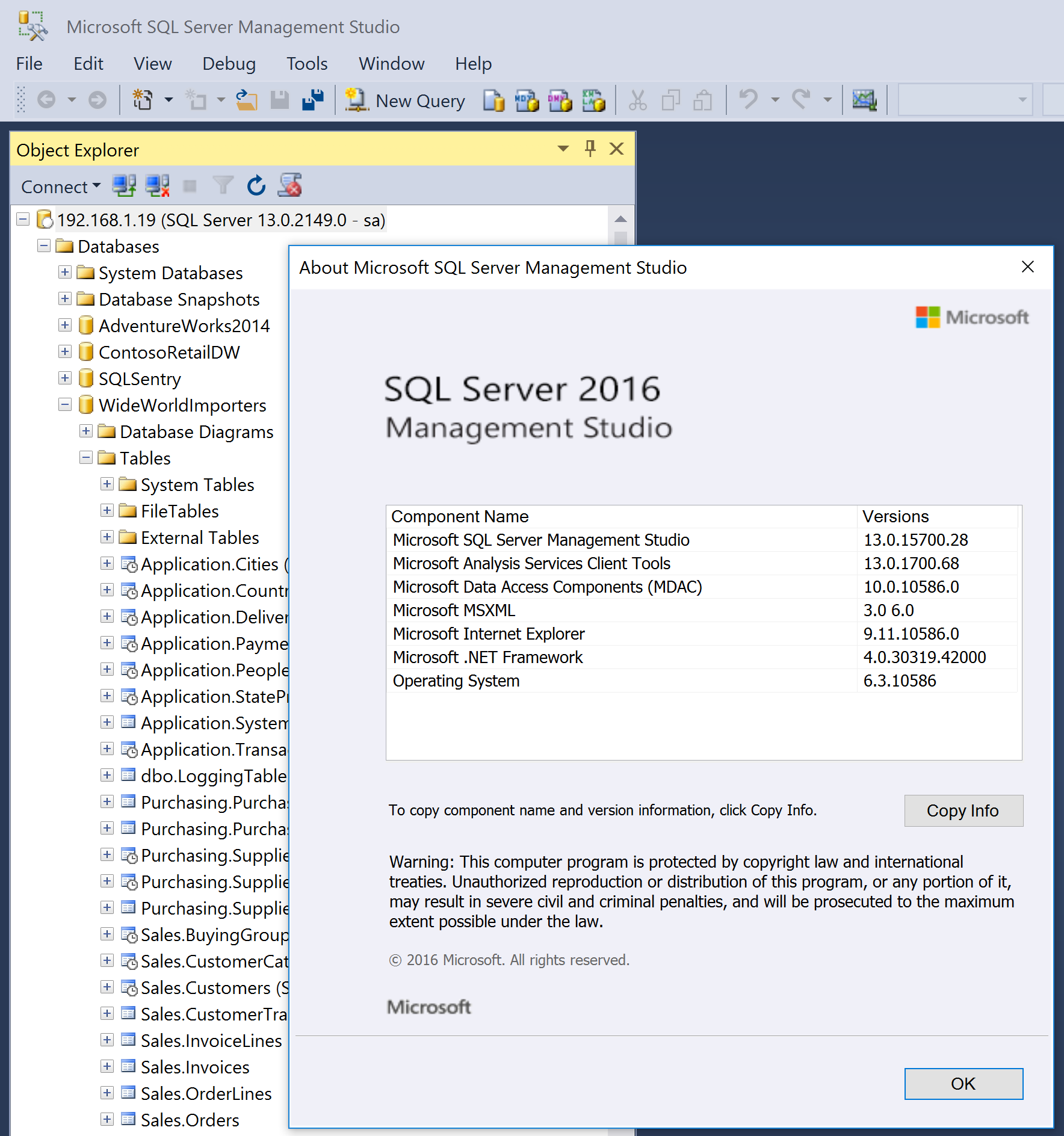Click the Save floppy disk icon
The height and width of the screenshot is (1136, 1064).
tap(279, 100)
